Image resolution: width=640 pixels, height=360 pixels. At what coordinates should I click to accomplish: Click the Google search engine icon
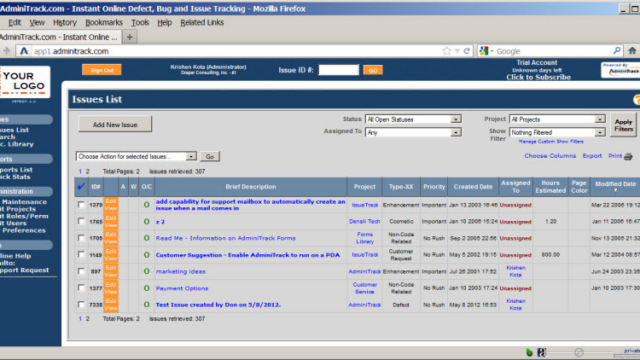484,51
